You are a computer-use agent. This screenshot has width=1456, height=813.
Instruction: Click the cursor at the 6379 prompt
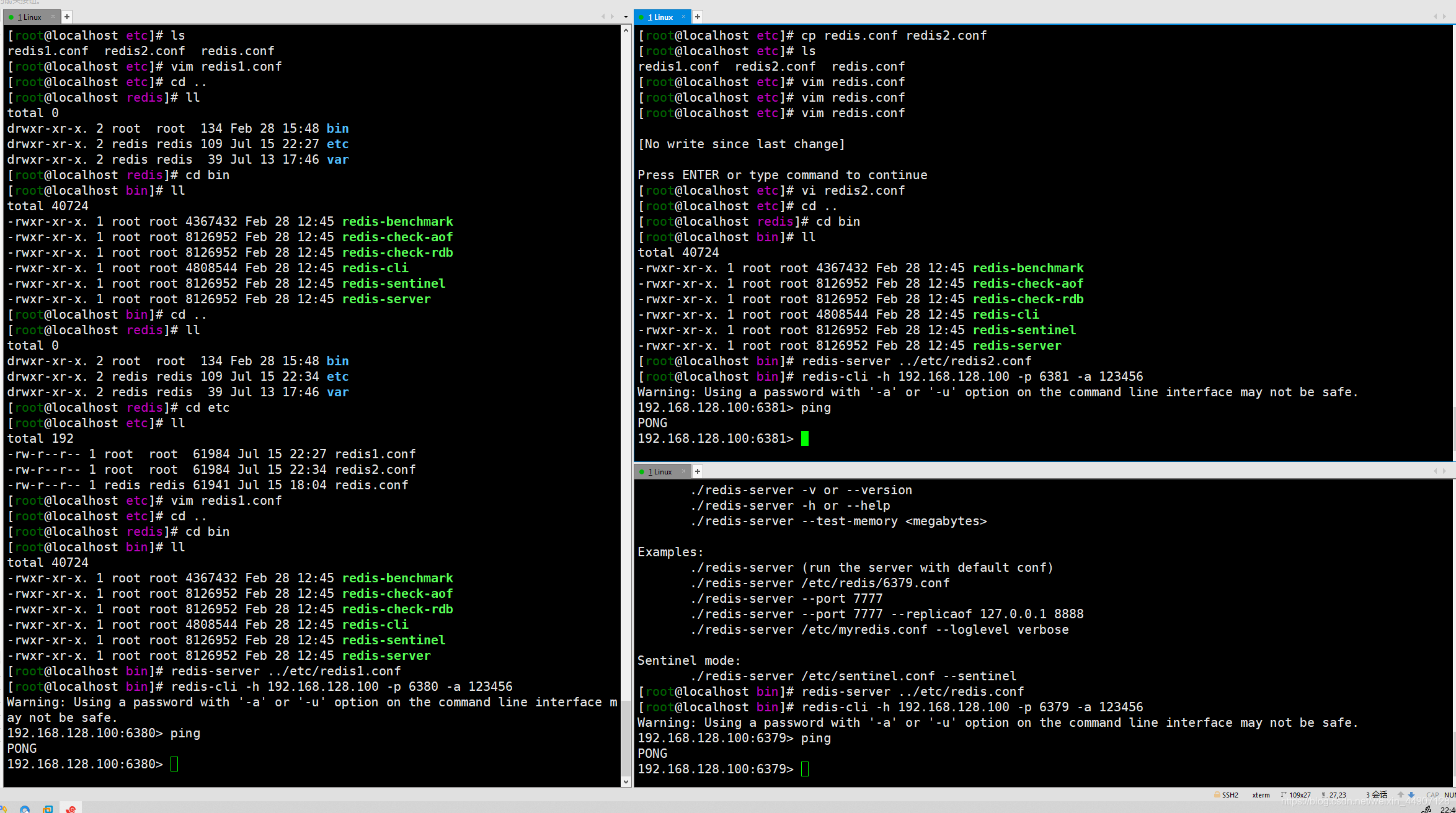pyautogui.click(x=805, y=769)
